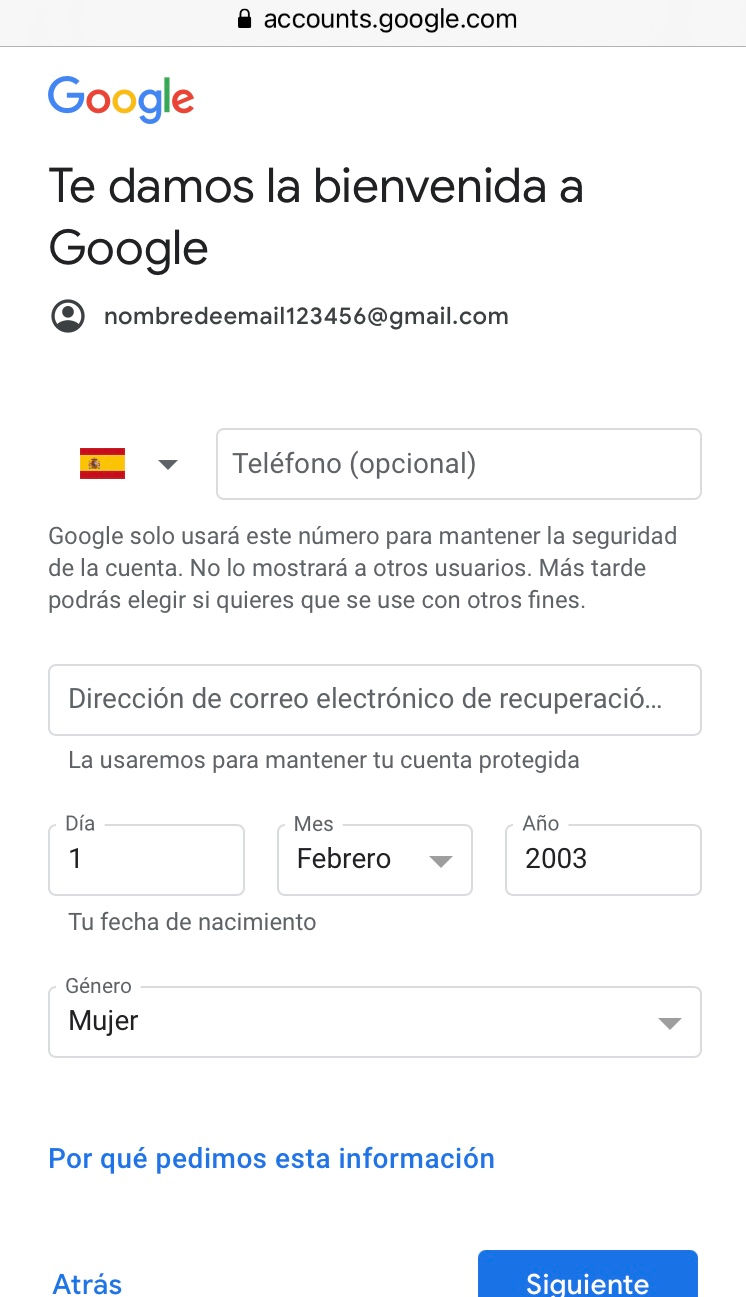Tap the Spain flag icon
The height and width of the screenshot is (1297, 746).
point(102,464)
